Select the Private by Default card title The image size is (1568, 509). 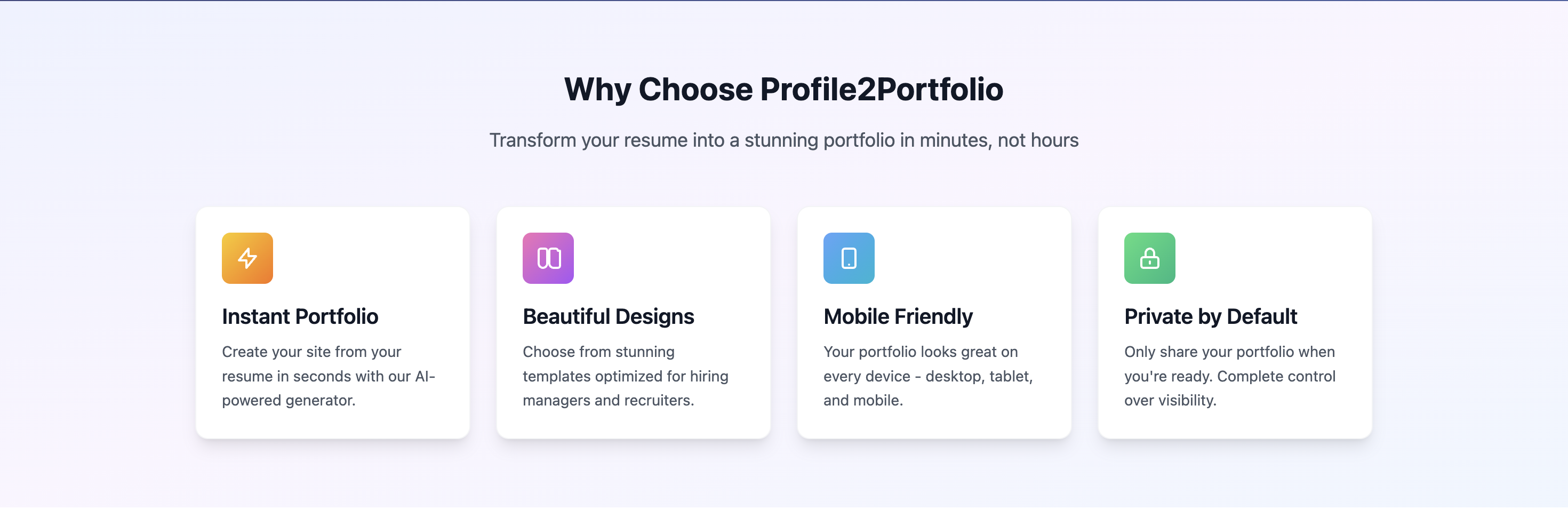(x=1211, y=316)
